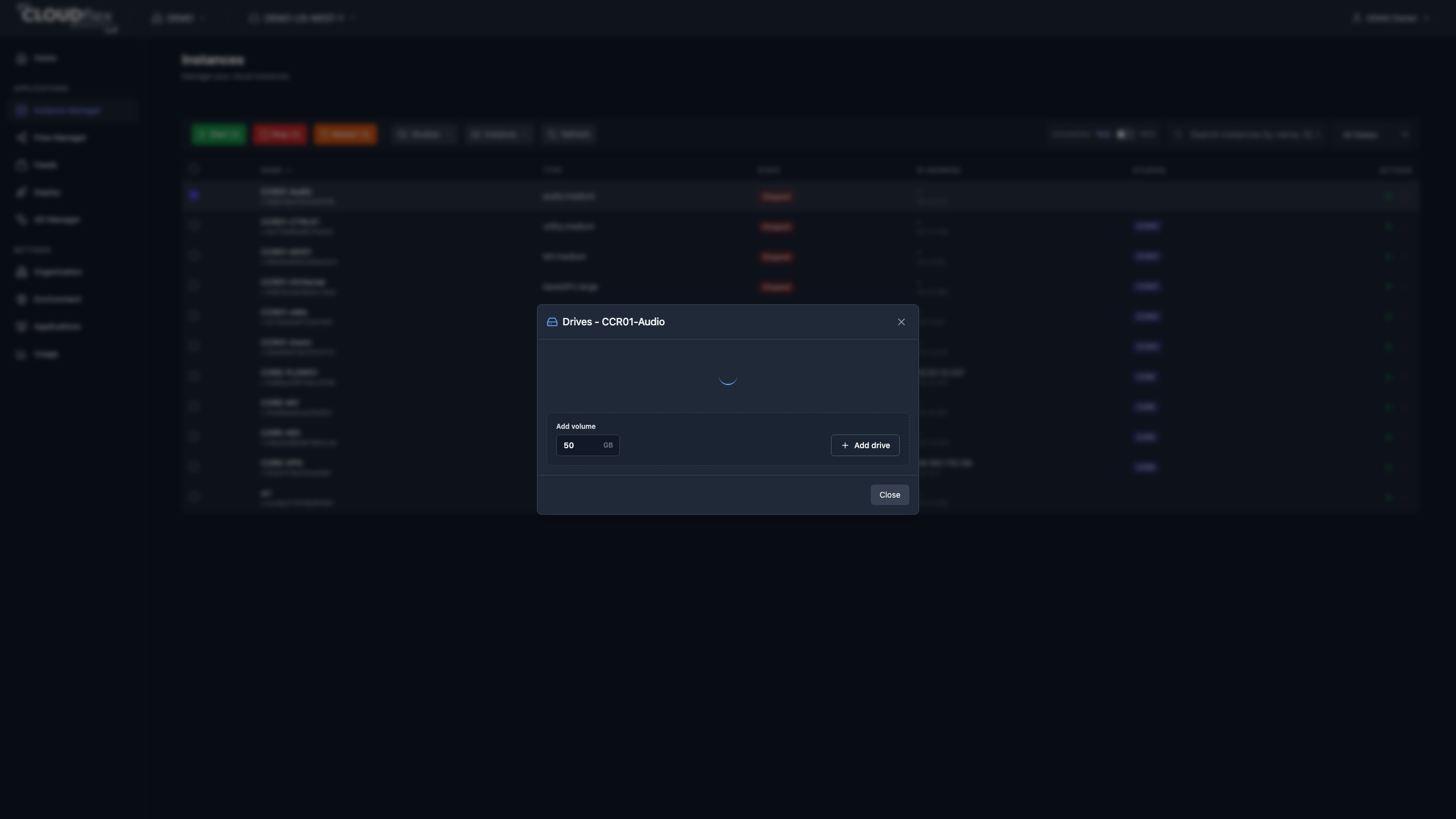The image size is (1456, 819).
Task: Click the blurred Instances page heading
Action: (x=213, y=60)
